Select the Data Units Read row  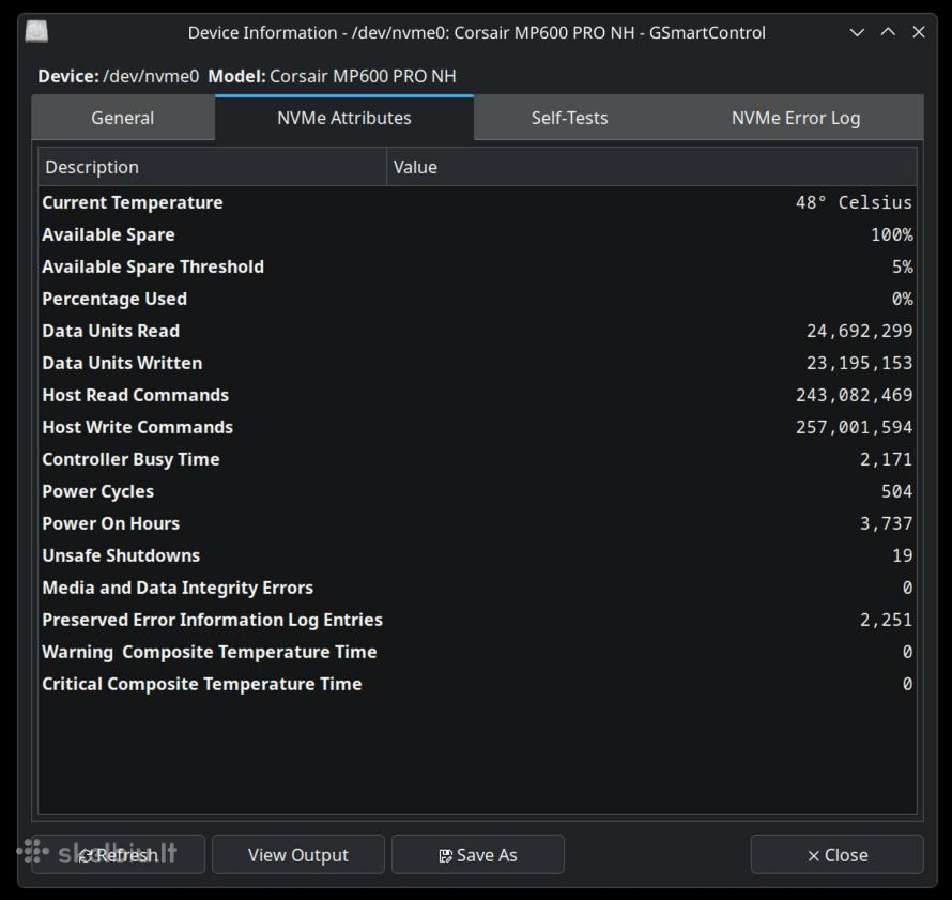(477, 331)
